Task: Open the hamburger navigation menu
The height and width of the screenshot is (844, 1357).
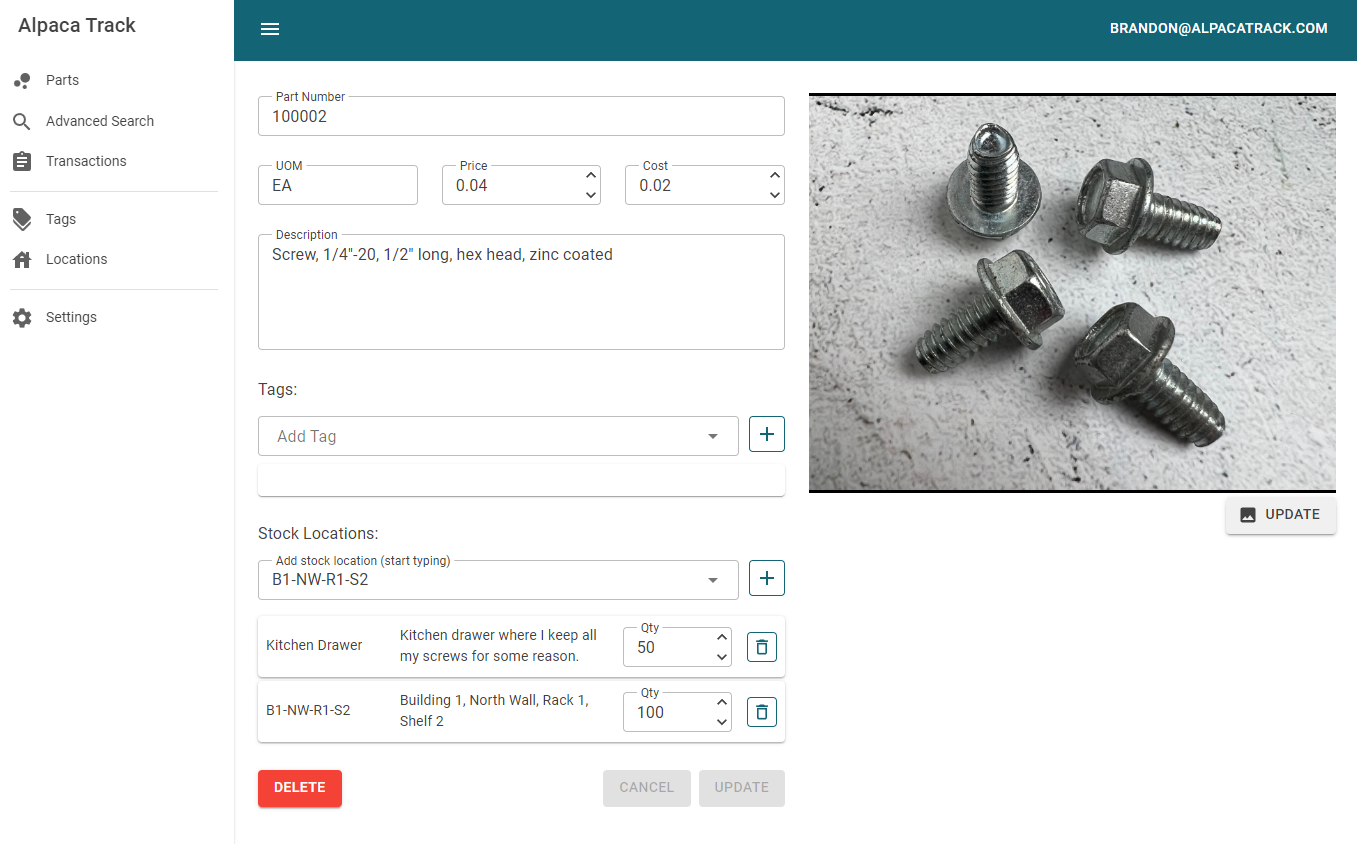Action: [270, 29]
